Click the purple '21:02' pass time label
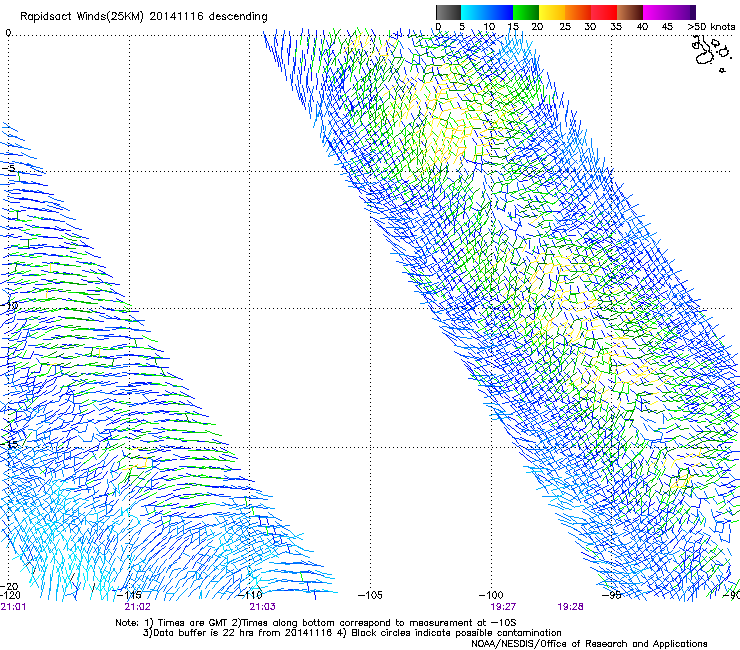This screenshot has height=650, width=740. tap(137, 607)
